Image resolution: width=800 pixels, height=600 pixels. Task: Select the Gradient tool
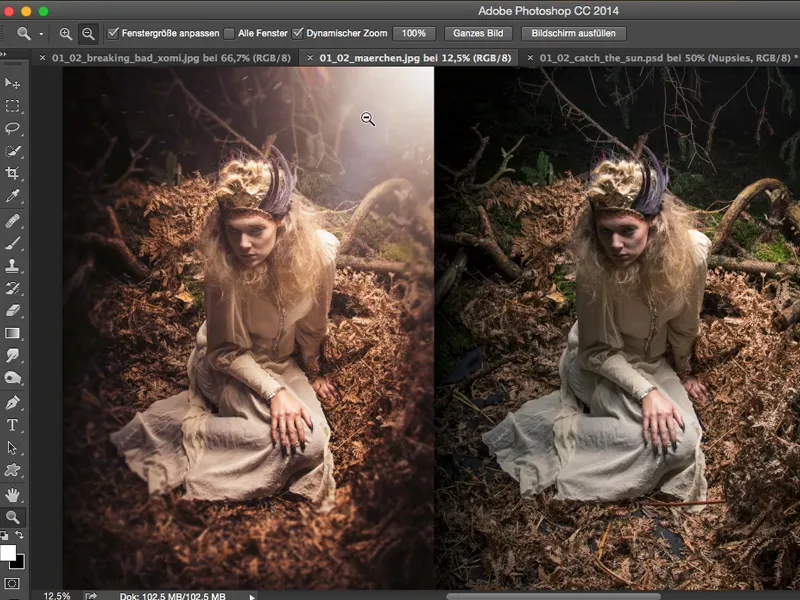pos(12,333)
